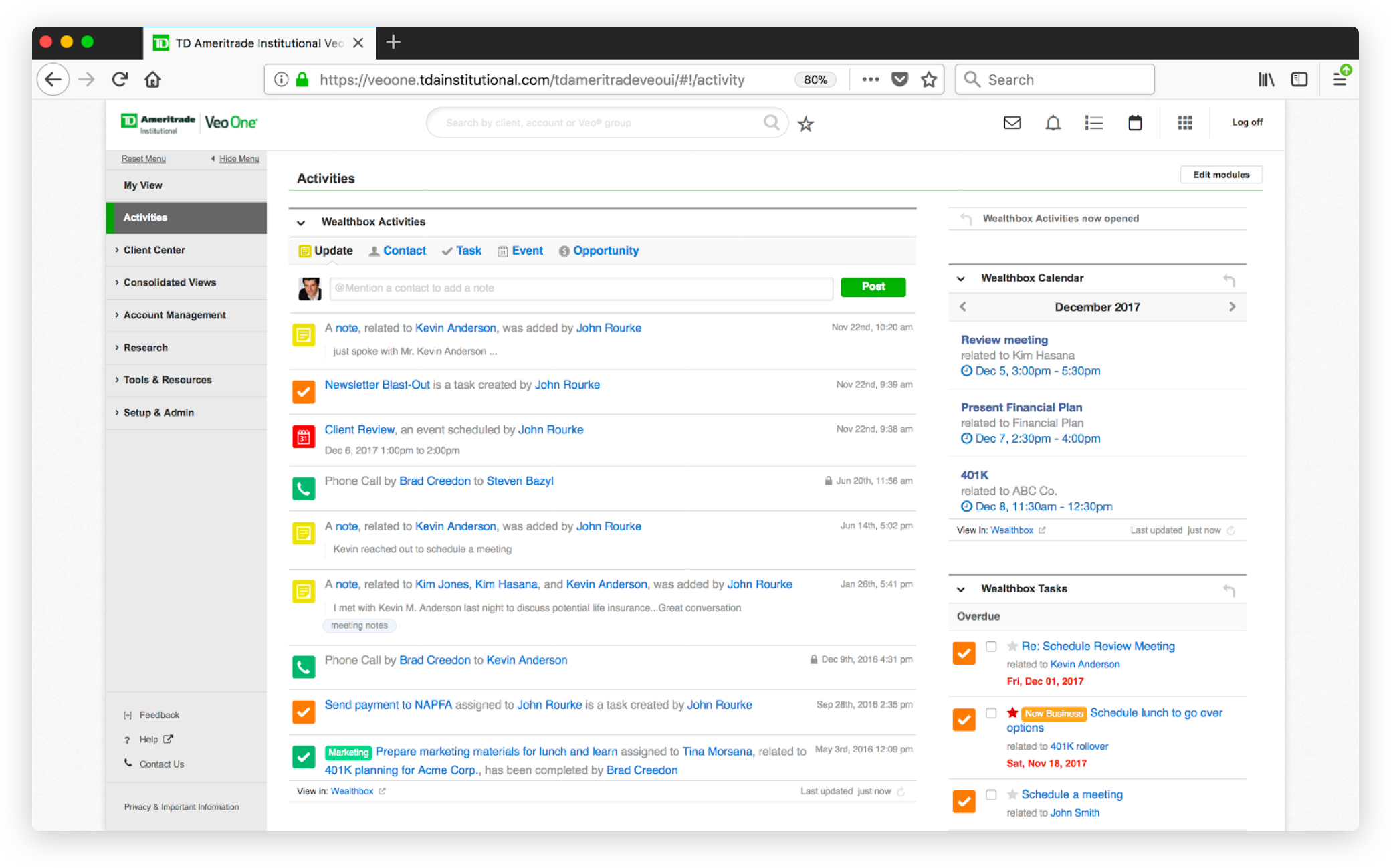Go to next month in Wealthbox Calendar

pos(1232,307)
